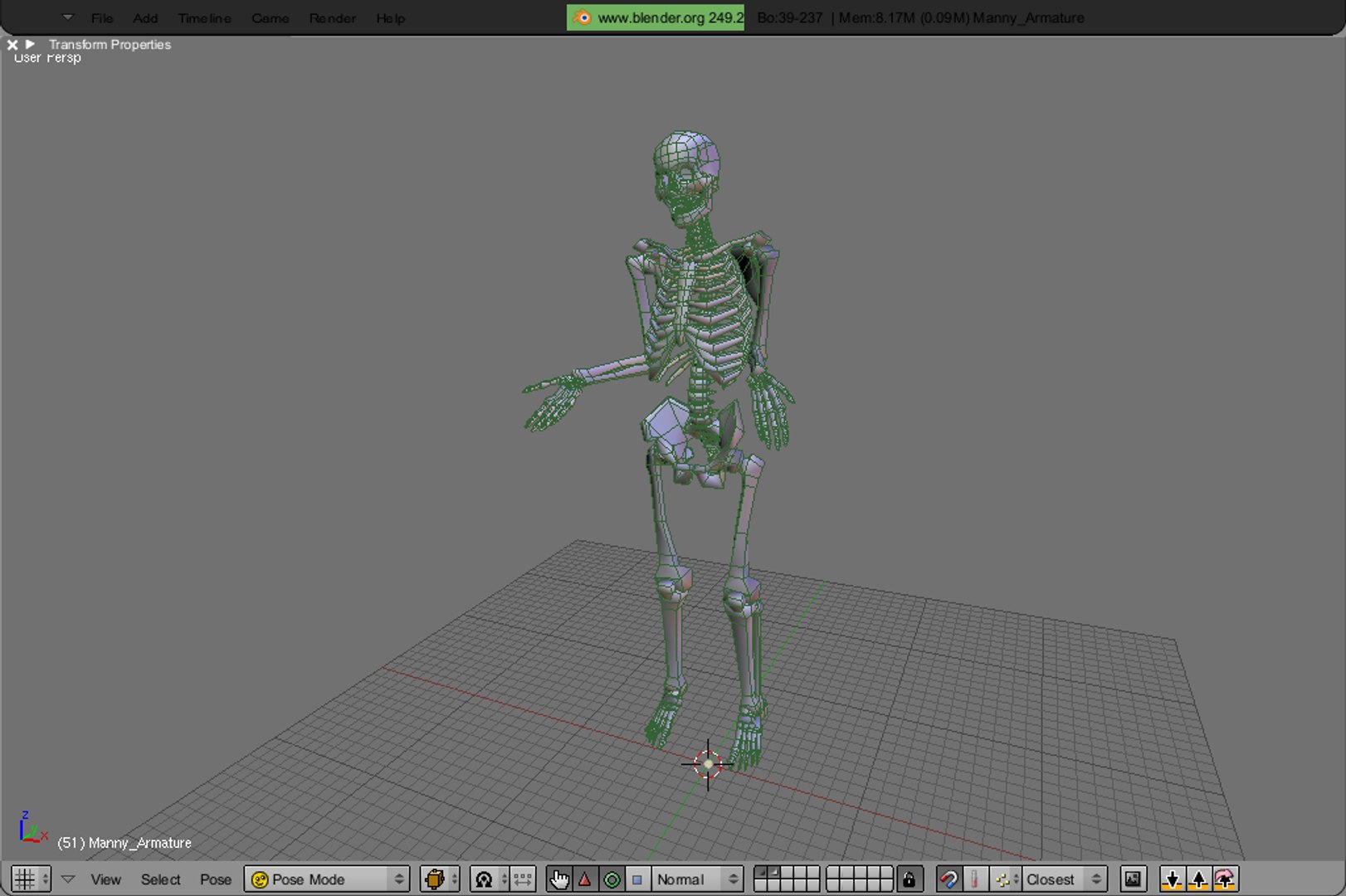Open the Add menu

click(x=145, y=17)
